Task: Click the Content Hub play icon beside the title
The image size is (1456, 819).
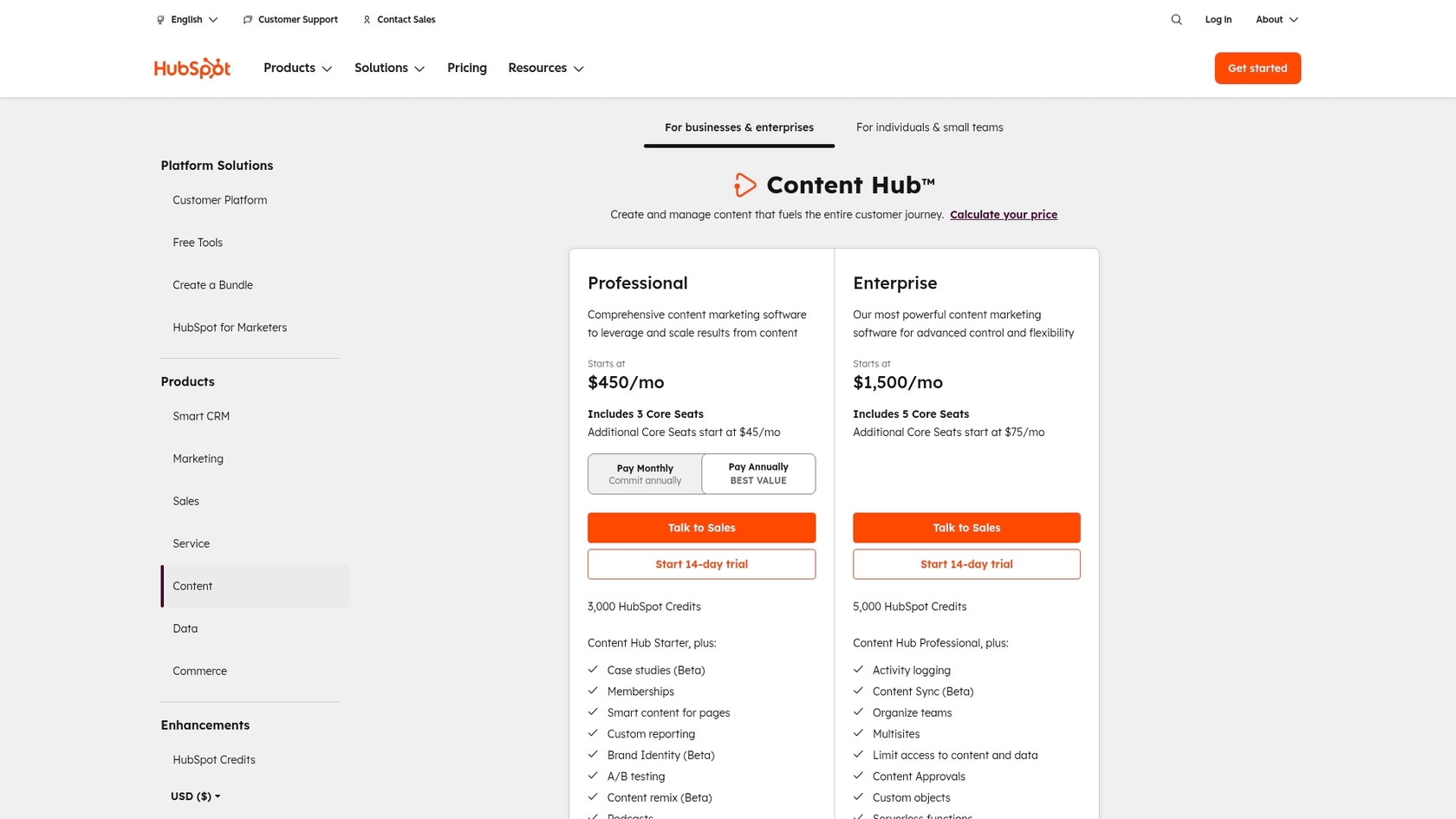Action: (x=744, y=185)
